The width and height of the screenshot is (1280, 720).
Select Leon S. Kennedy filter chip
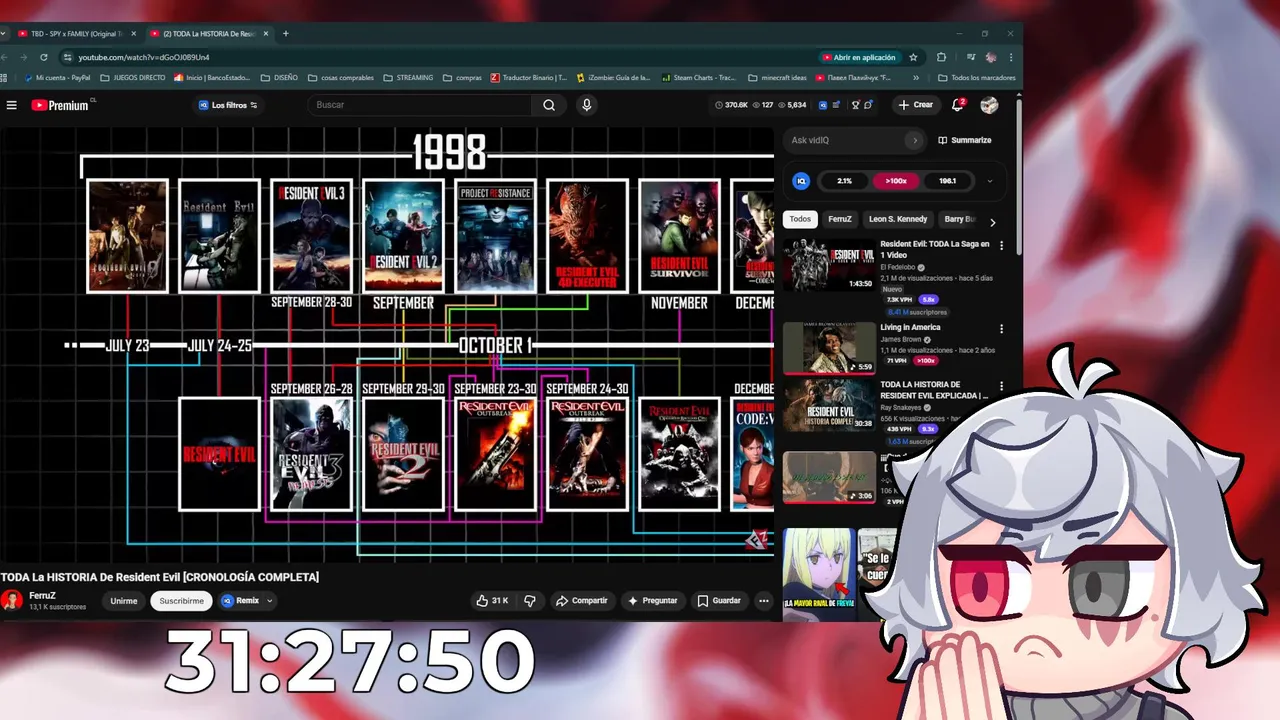[898, 219]
